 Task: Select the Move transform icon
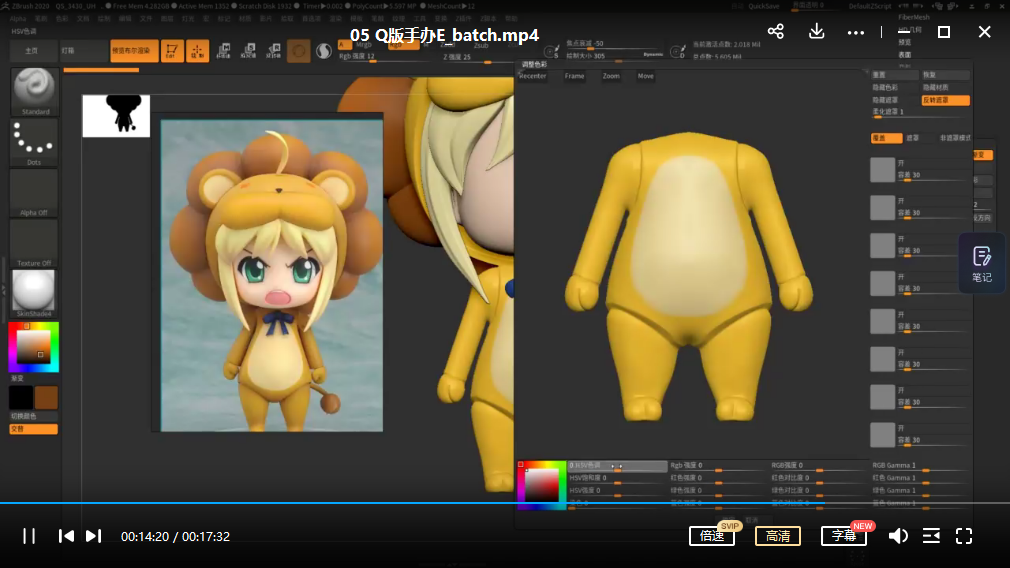point(224,51)
